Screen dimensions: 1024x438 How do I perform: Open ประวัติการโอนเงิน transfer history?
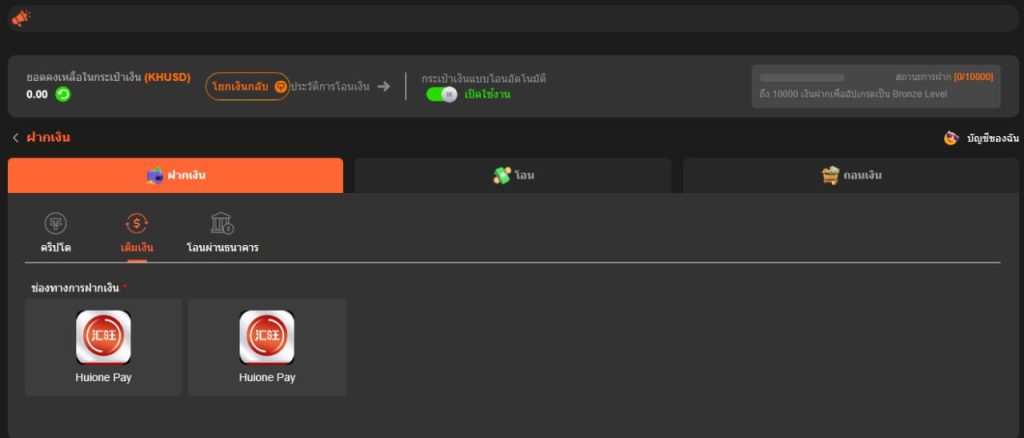330,87
